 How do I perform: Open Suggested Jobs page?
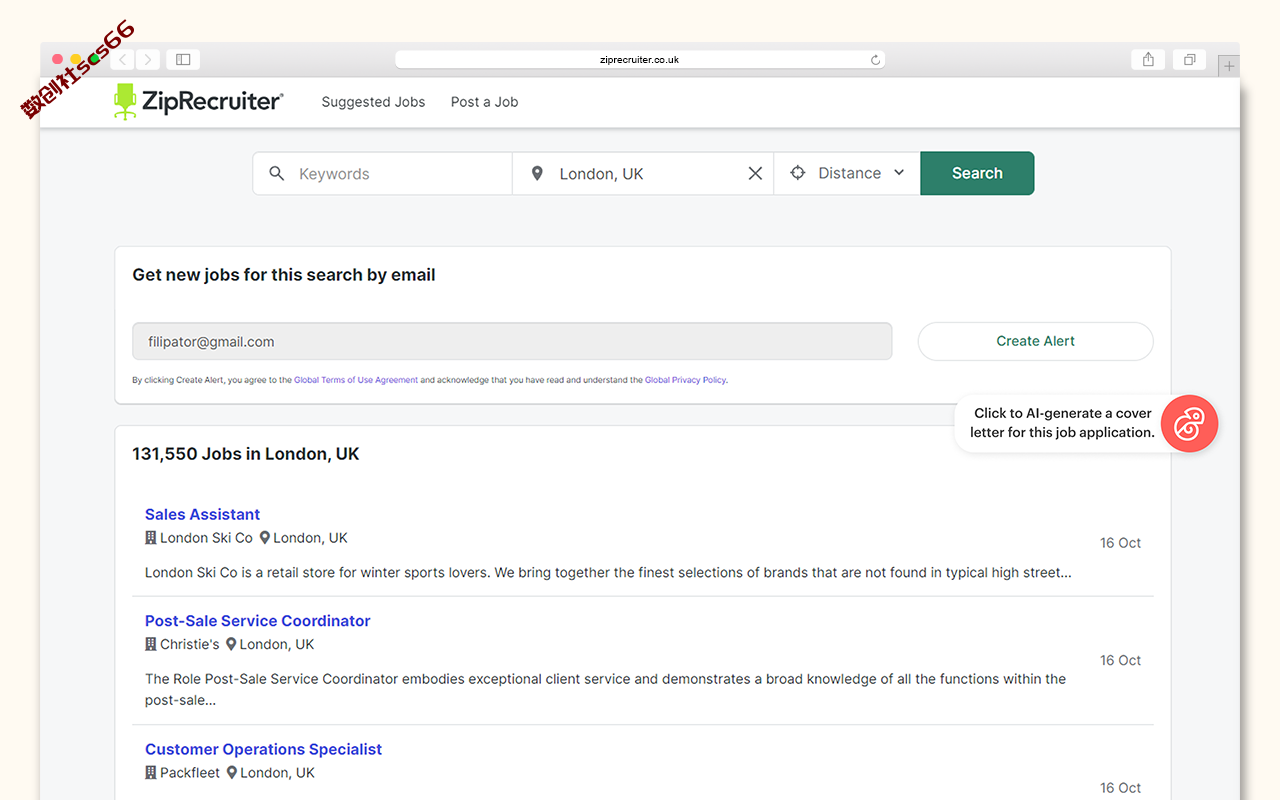tap(373, 102)
